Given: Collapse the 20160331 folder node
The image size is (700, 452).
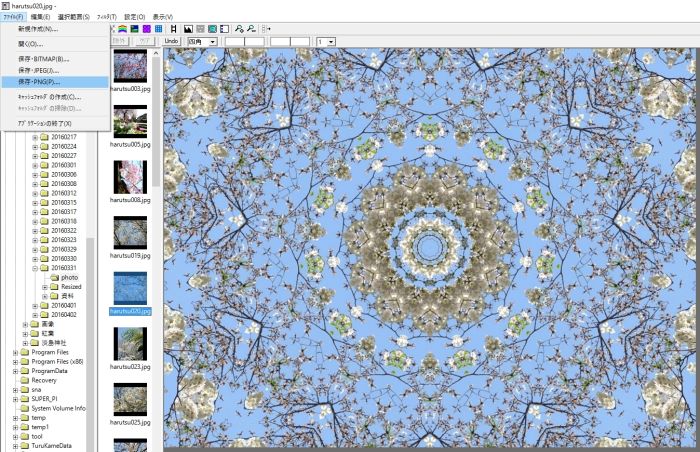Looking at the screenshot, I should (x=35, y=268).
